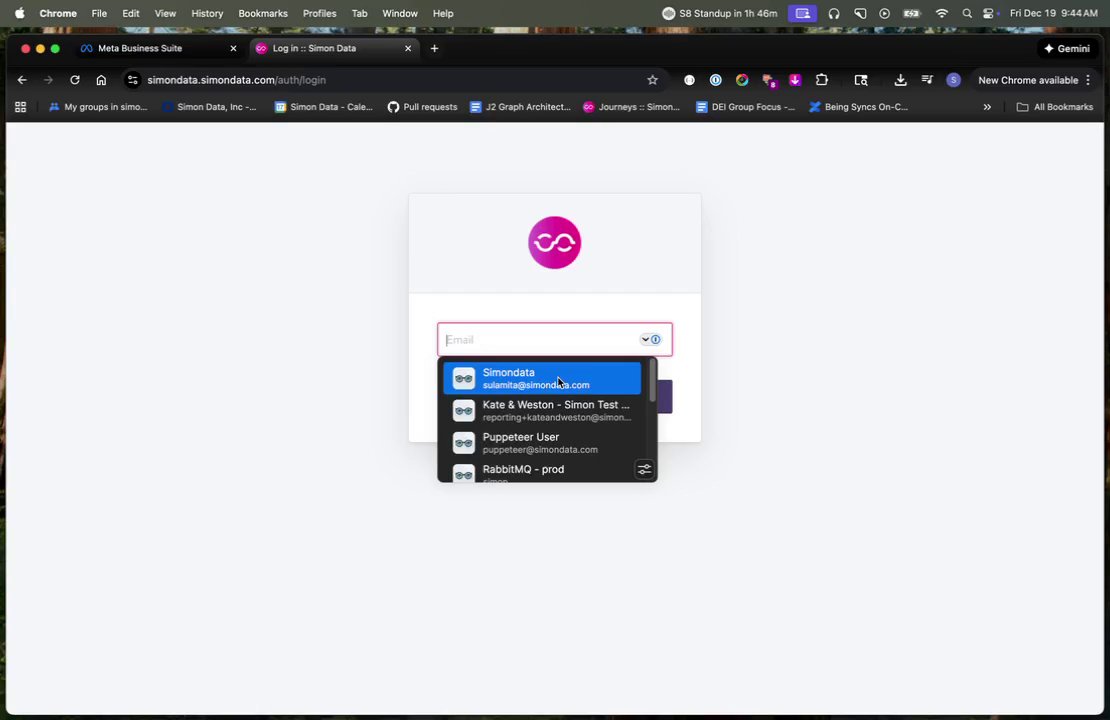The image size is (1110, 720).
Task: Open media controls in Chrome toolbar
Action: tap(927, 80)
